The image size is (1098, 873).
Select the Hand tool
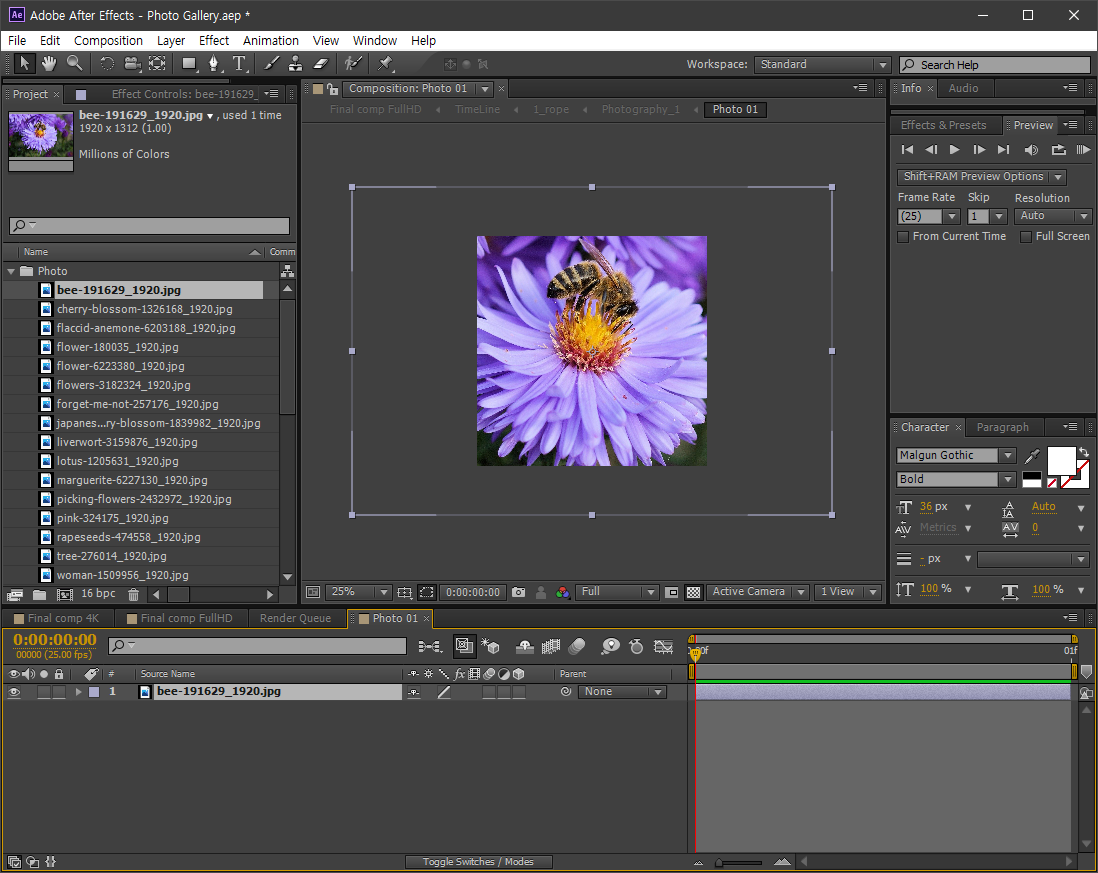(x=48, y=64)
